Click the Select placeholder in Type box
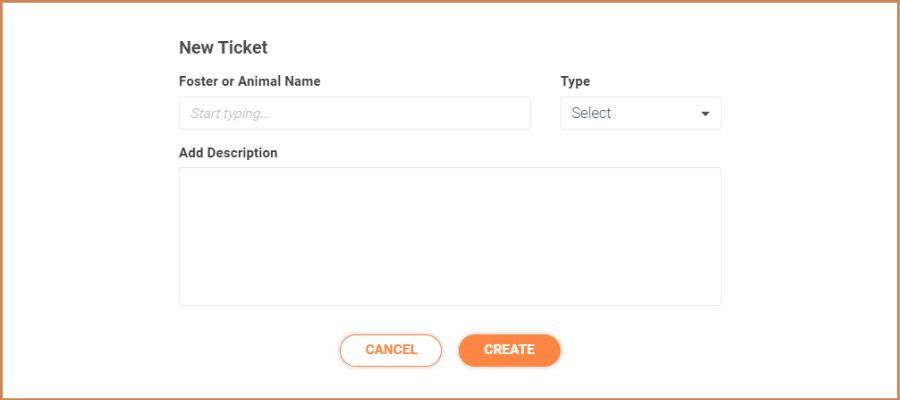Viewport: 900px width, 400px height. (591, 113)
